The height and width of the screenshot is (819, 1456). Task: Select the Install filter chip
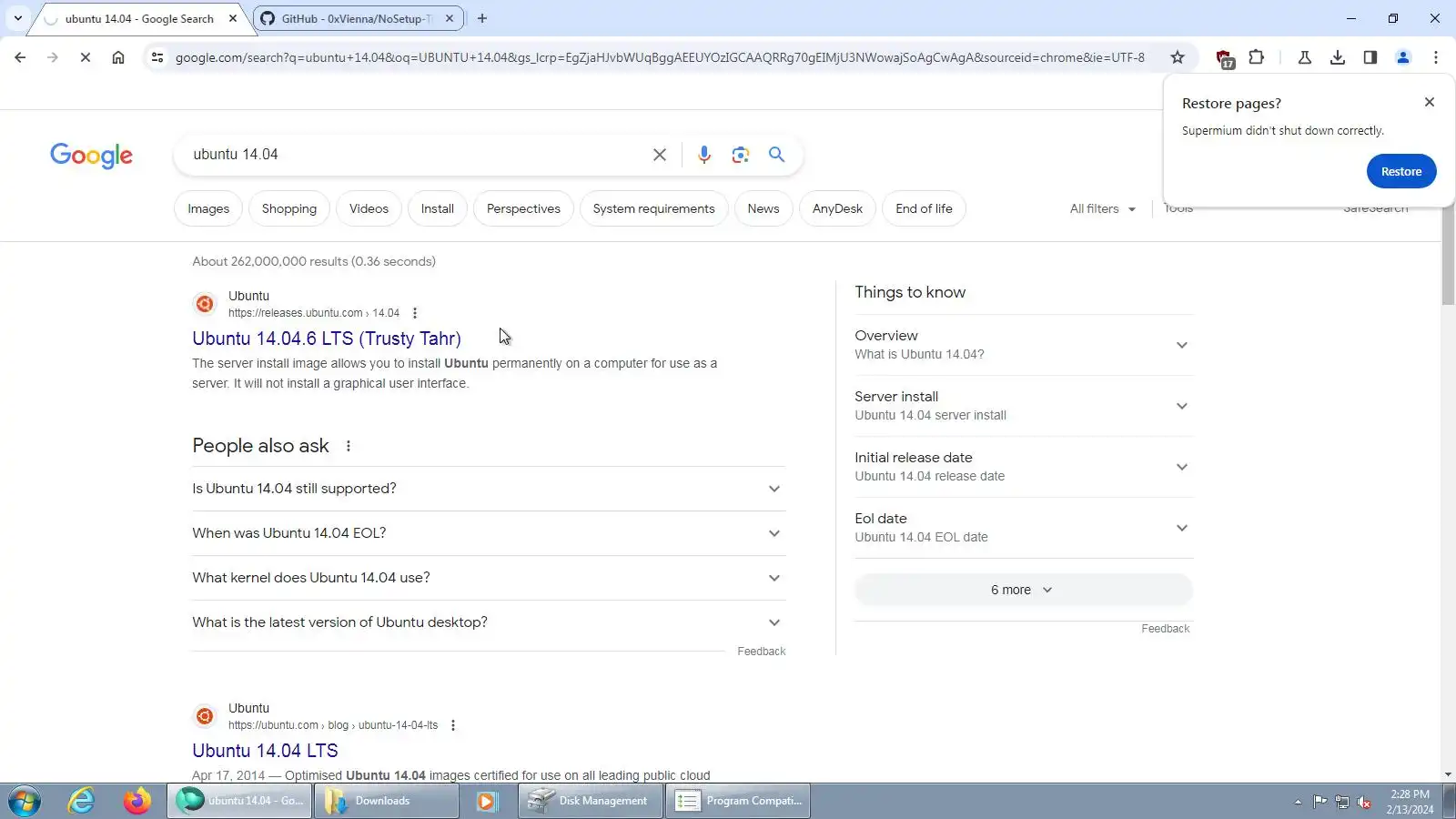[438, 208]
